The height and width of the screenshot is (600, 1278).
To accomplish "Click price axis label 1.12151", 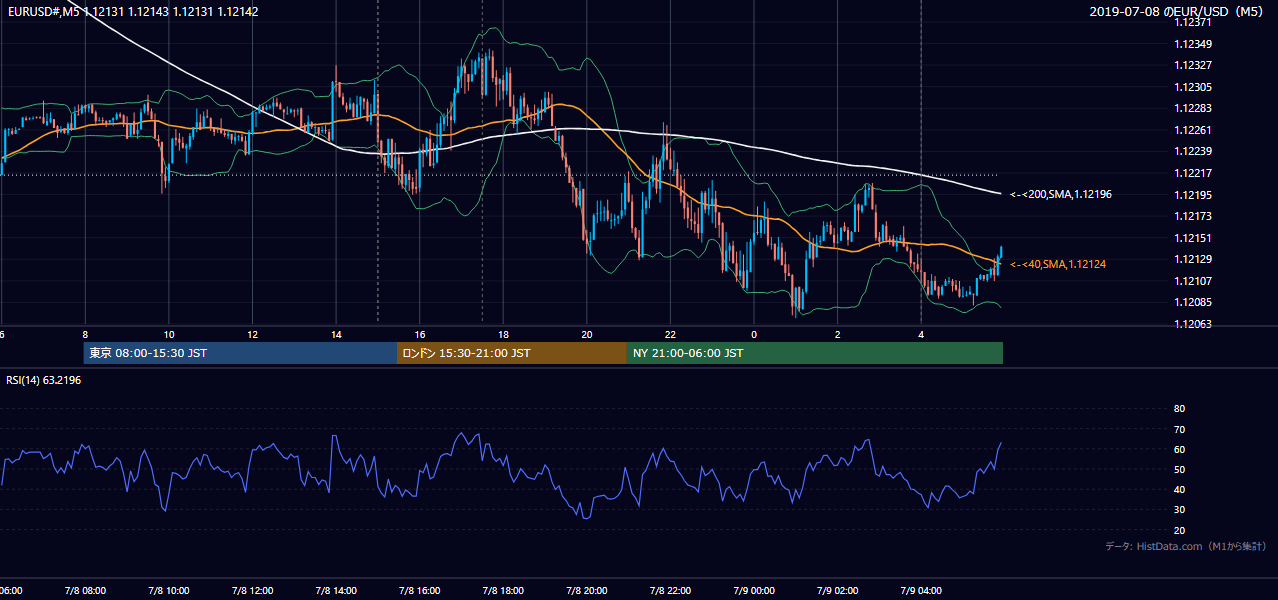I will click(1194, 238).
